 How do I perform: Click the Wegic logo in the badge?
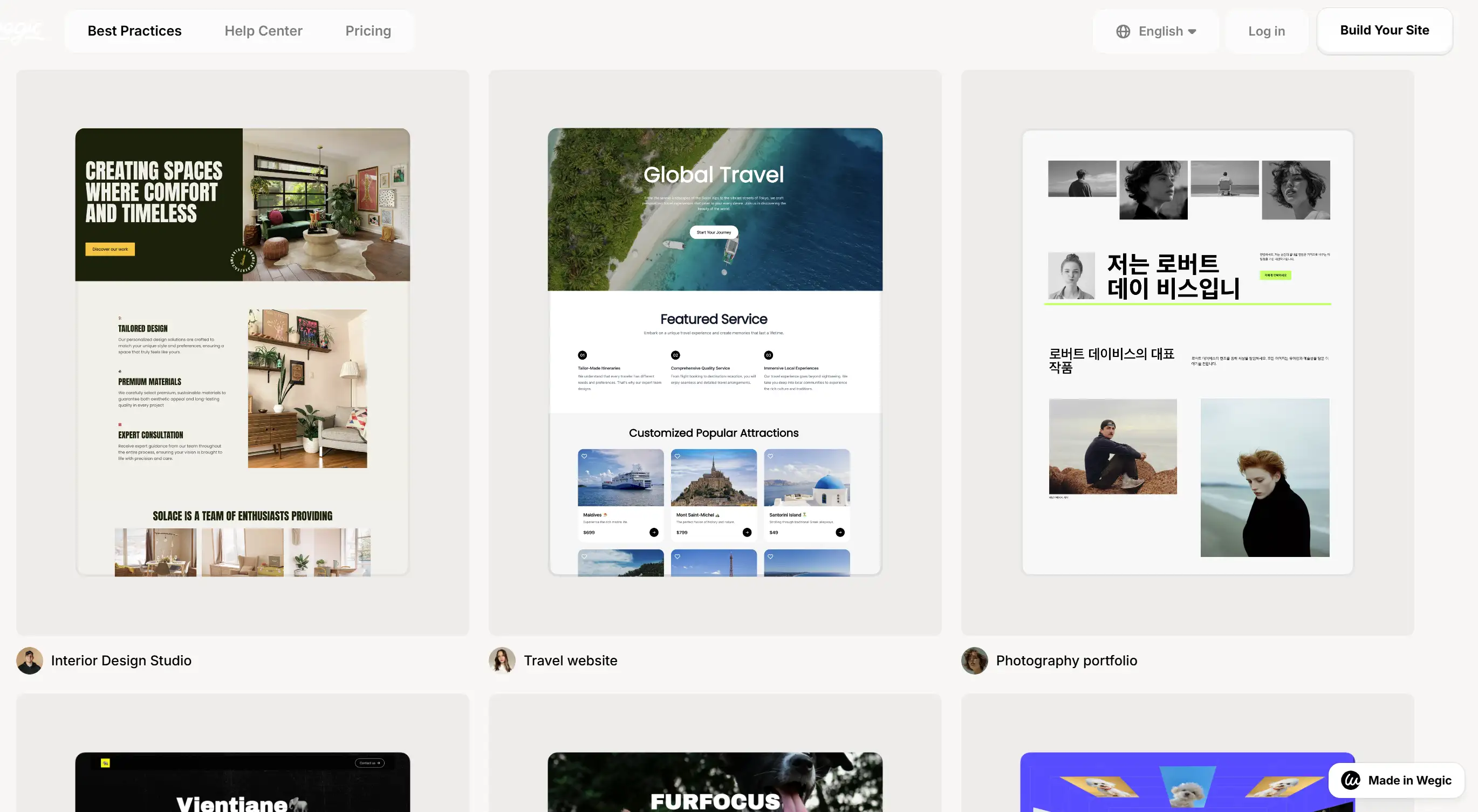[1351, 781]
